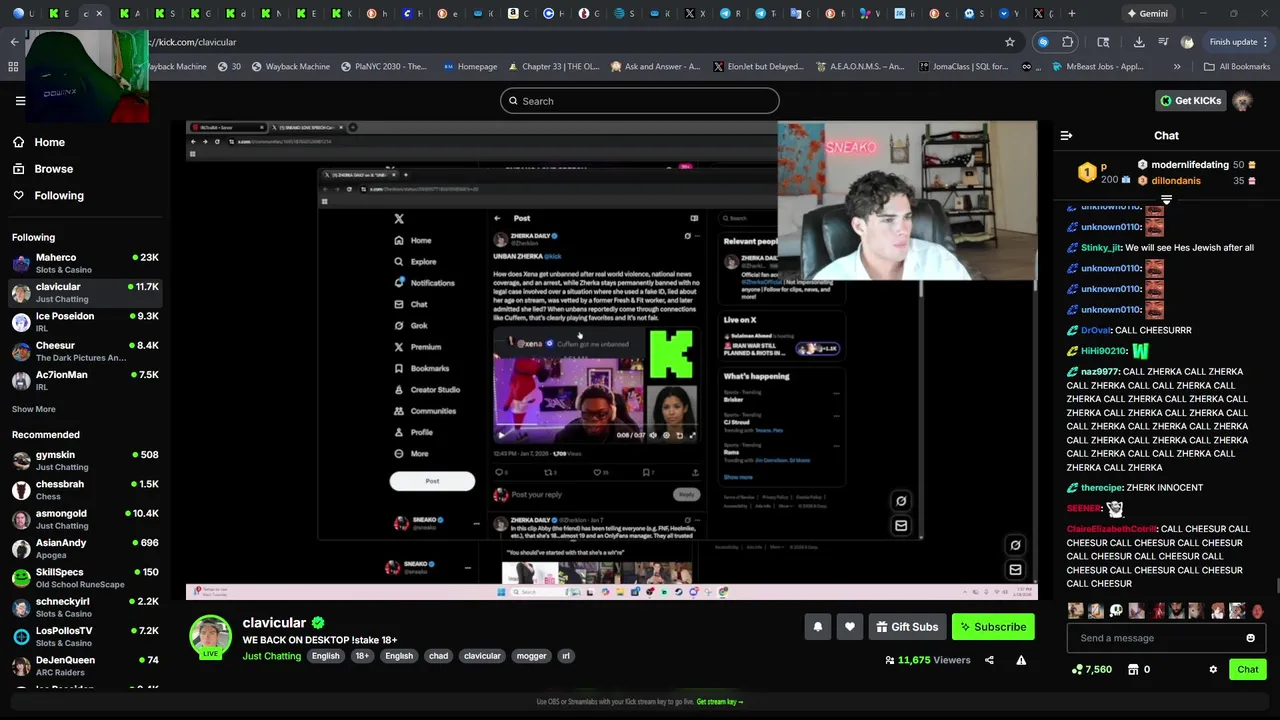The image size is (1280, 720).
Task: Expand the following list with Show More
Action: coord(34,409)
